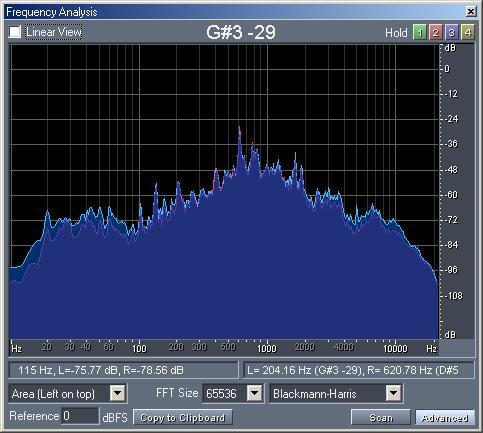The height and width of the screenshot is (433, 483).
Task: Click the -48 dB mark on level scale
Action: point(451,170)
